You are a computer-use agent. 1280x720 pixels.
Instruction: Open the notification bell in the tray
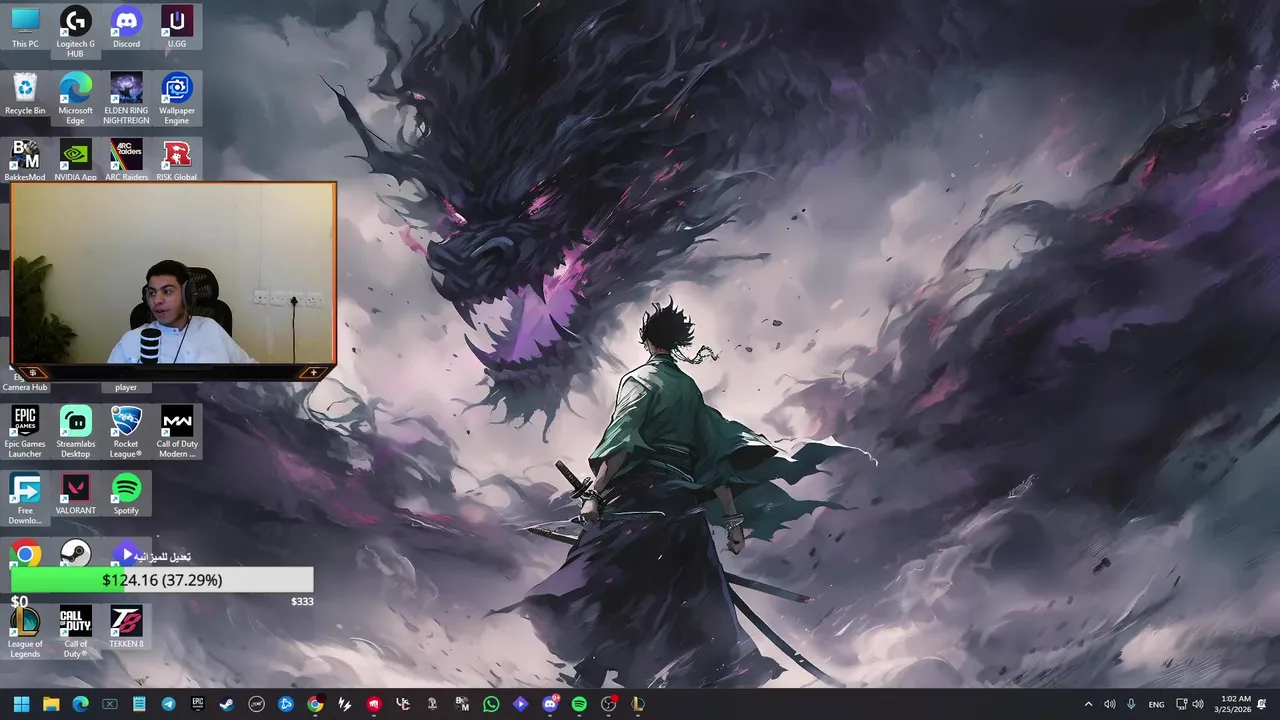pos(1263,704)
